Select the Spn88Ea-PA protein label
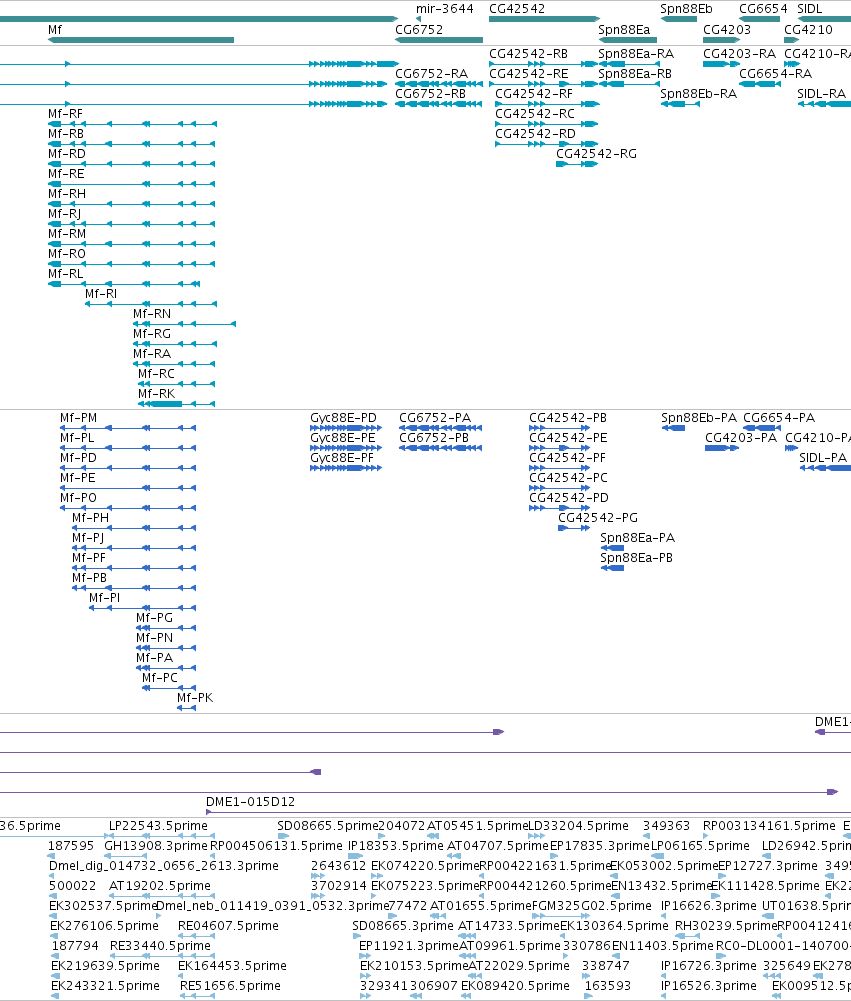Image resolution: width=851 pixels, height=1001 pixels. pos(638,538)
